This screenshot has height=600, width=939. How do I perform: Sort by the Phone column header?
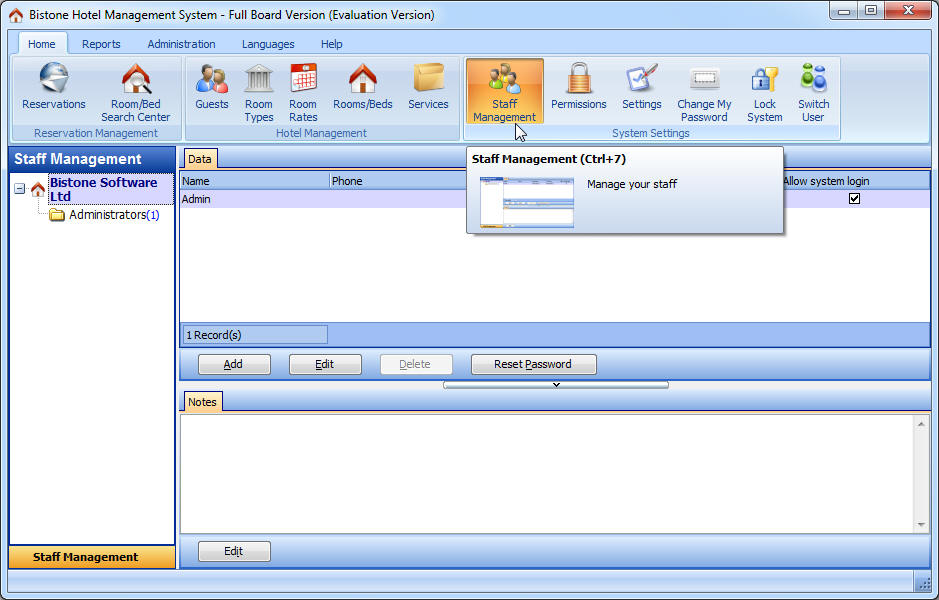[398, 181]
